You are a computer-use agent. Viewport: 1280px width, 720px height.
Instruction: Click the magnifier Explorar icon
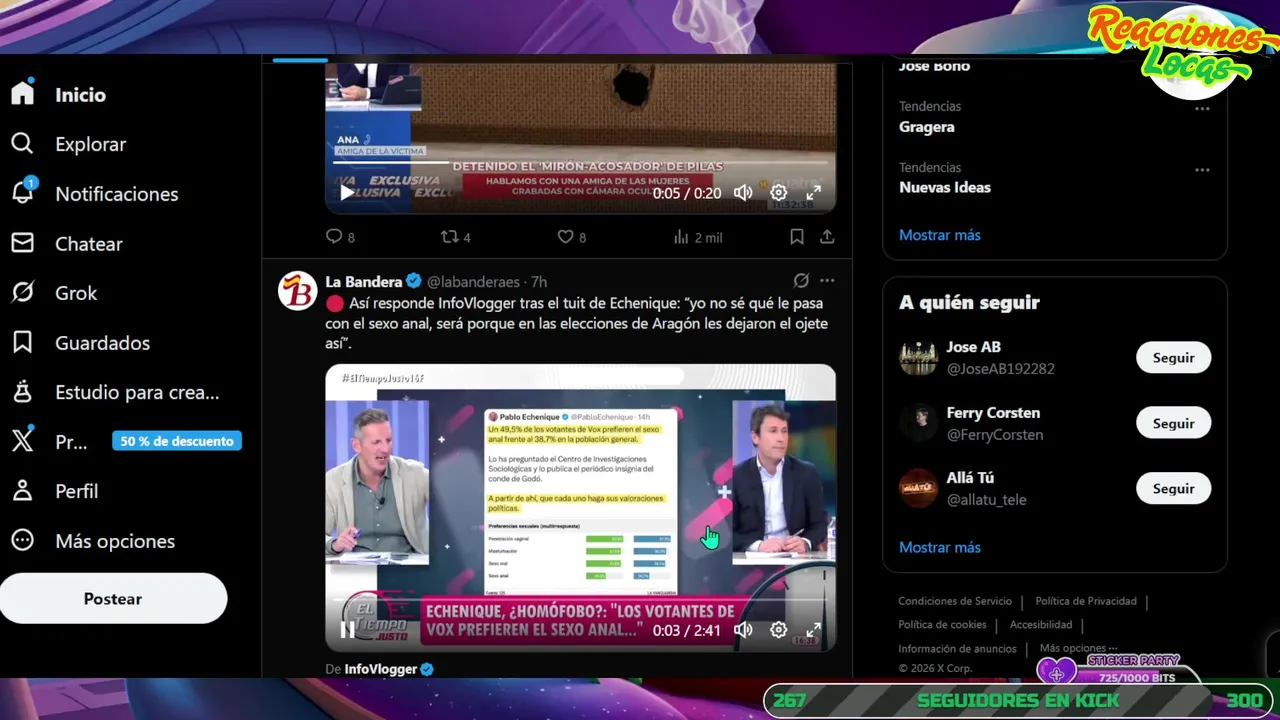pos(22,144)
